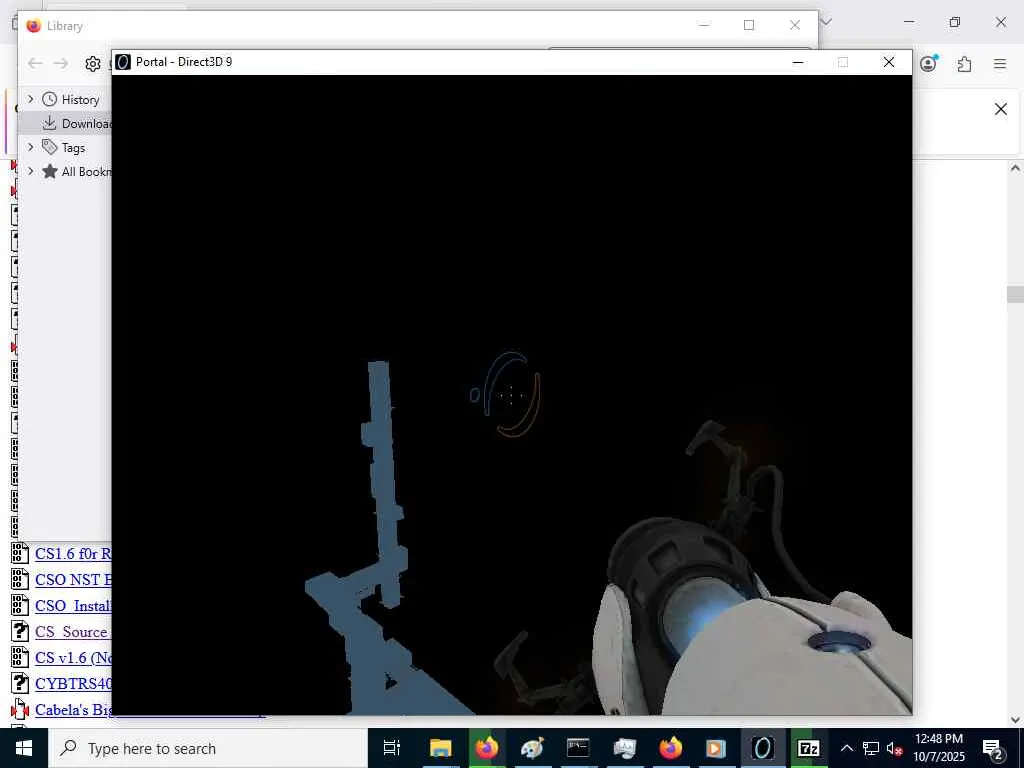Open Paint from the taskbar
This screenshot has width=1024, height=768.
(x=532, y=748)
